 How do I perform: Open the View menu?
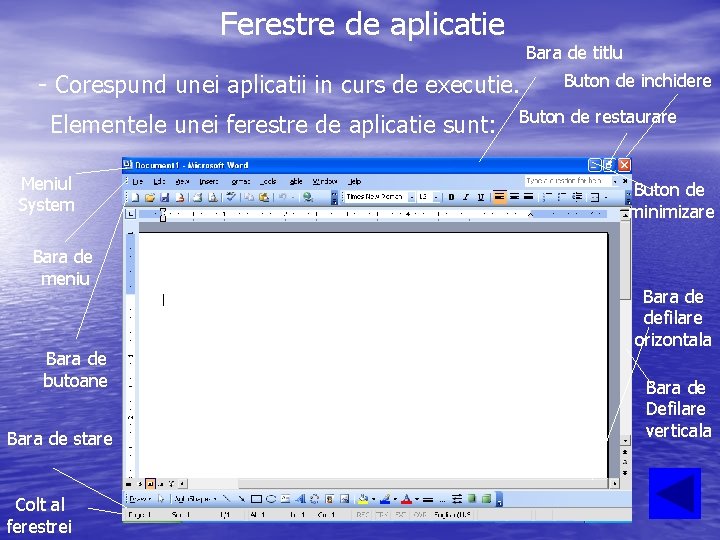[182, 181]
